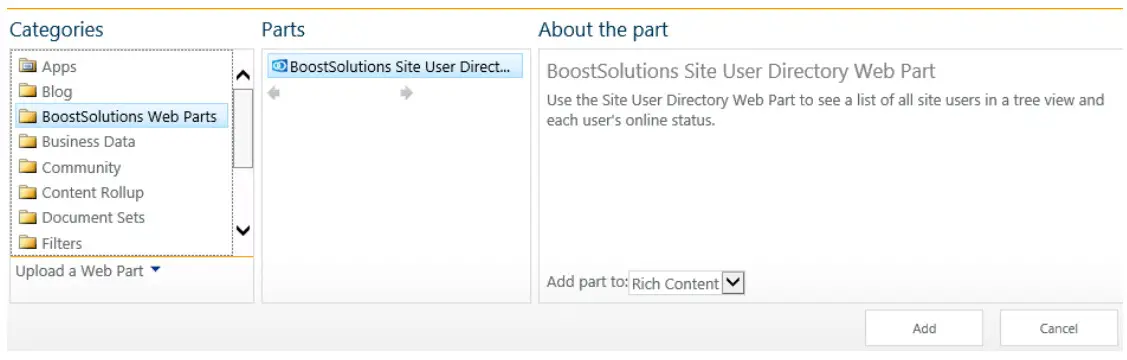Select the BoostSolutions Site User Directory part

click(395, 67)
